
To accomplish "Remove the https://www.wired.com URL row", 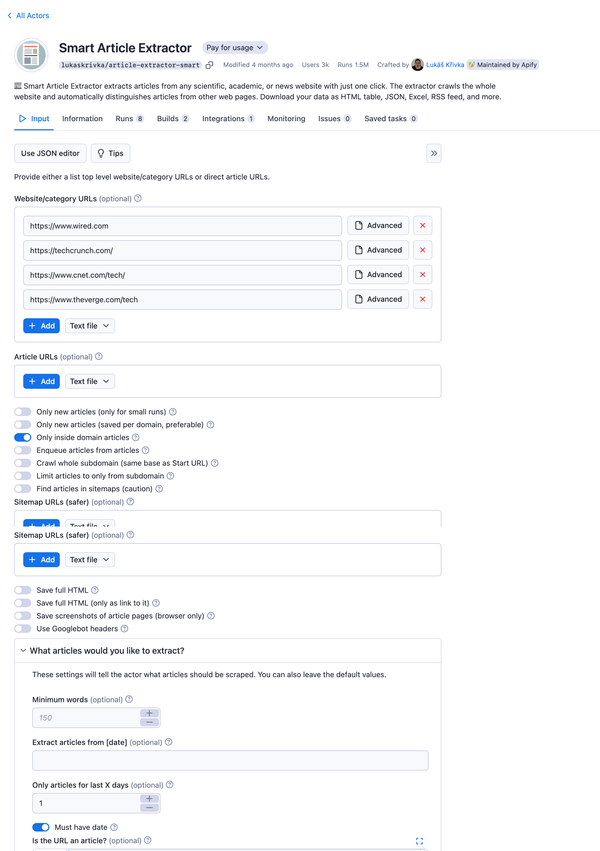I will (422, 225).
